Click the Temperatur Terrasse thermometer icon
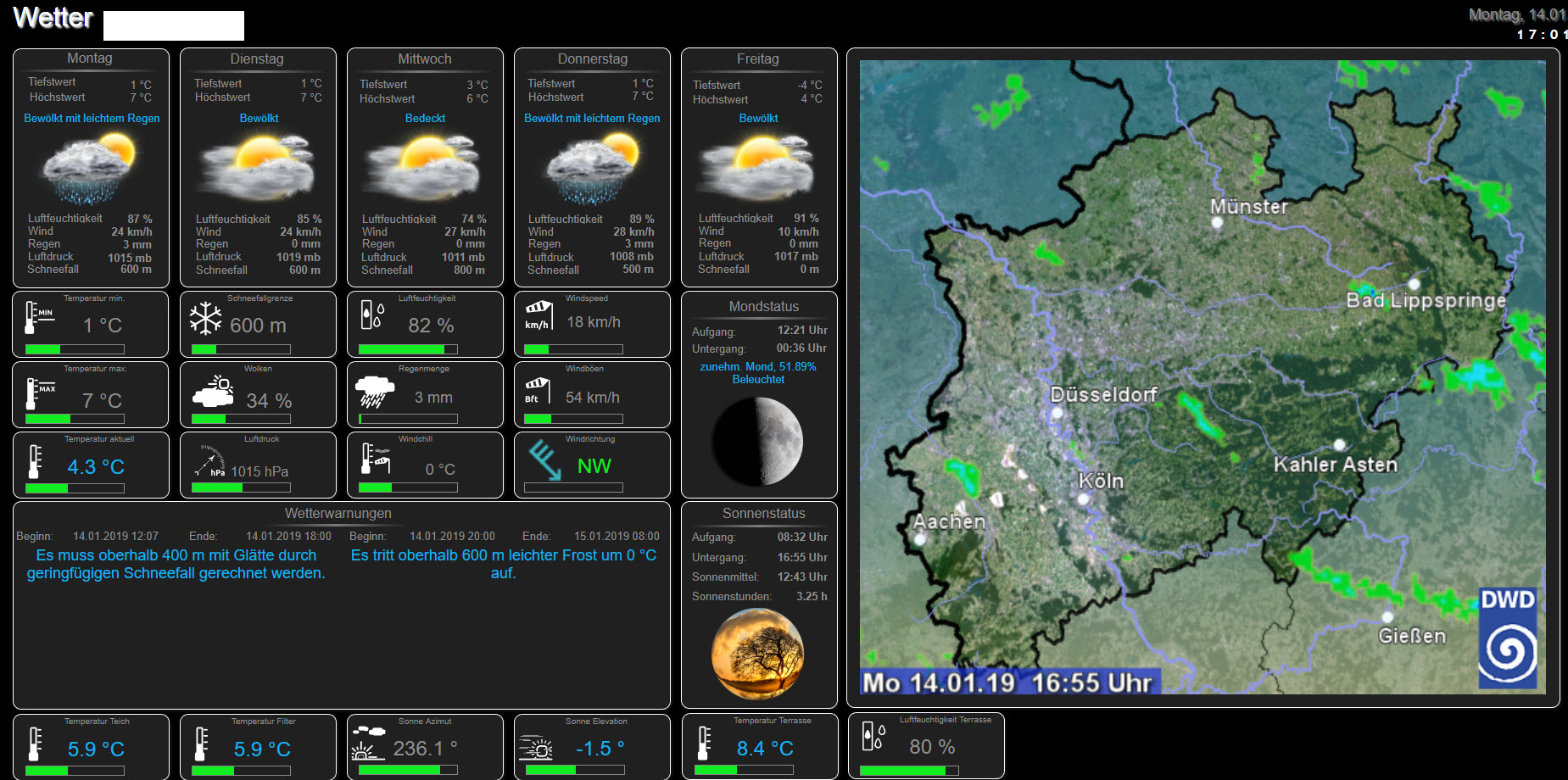 click(x=704, y=743)
